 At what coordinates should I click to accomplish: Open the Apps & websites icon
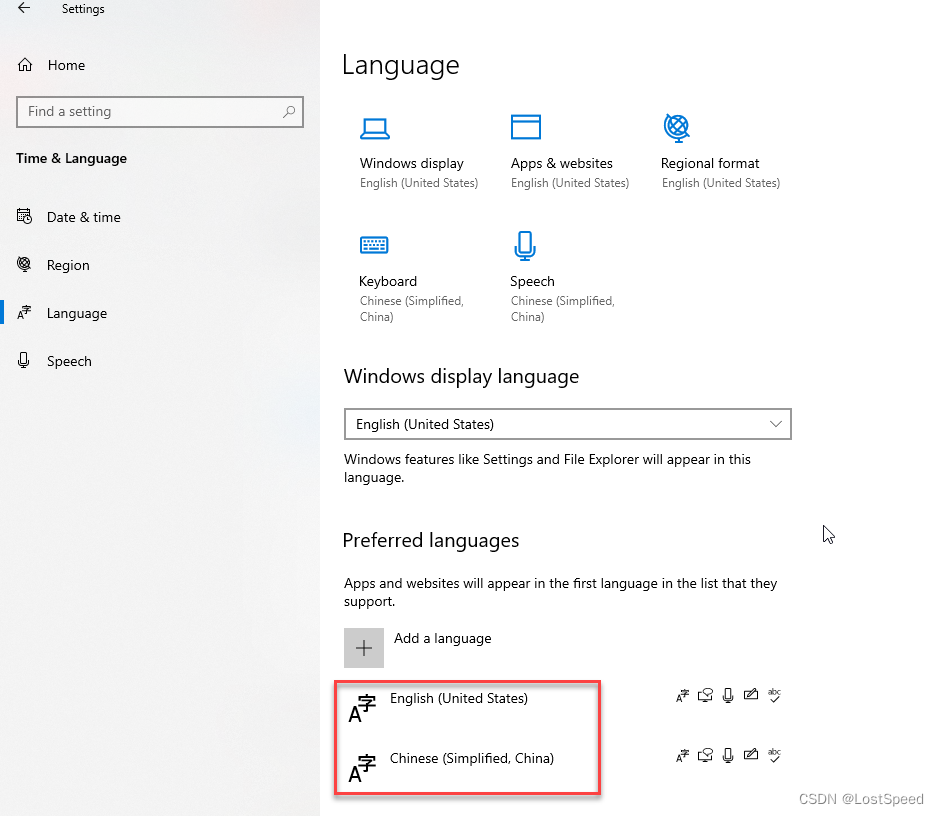pyautogui.click(x=525, y=127)
